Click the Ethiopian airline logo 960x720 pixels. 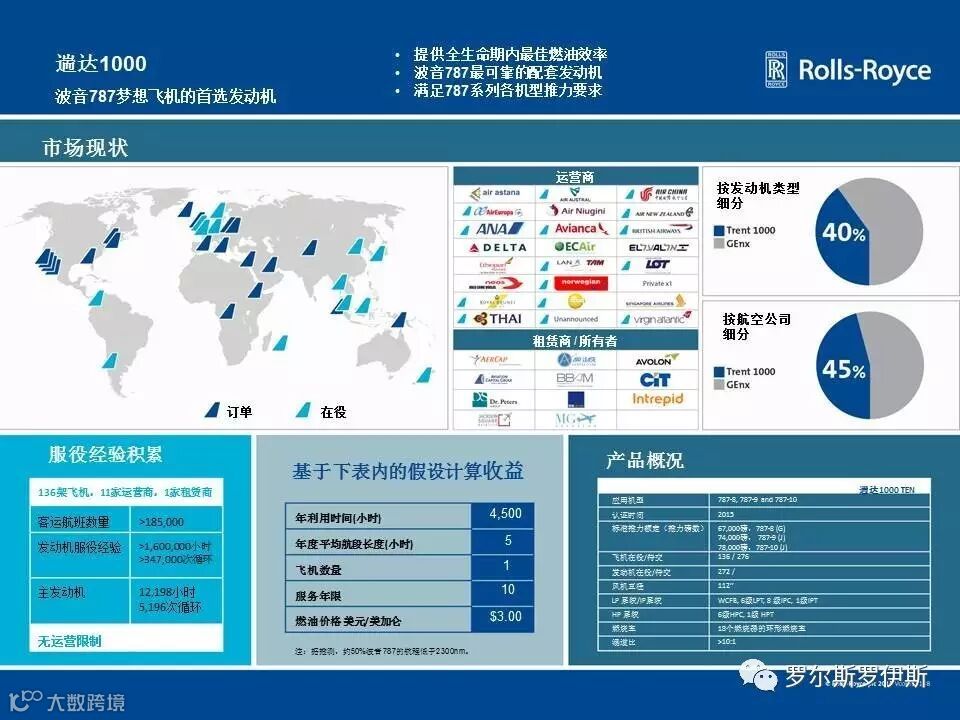point(497,265)
